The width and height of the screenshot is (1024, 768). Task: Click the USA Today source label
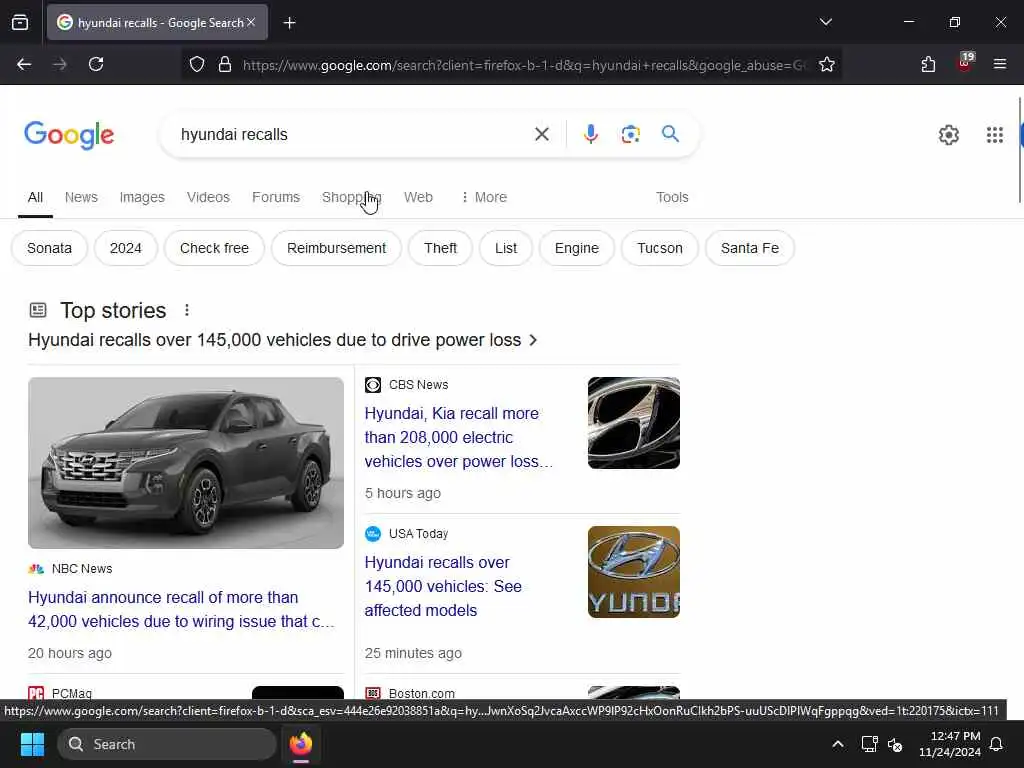pos(418,534)
